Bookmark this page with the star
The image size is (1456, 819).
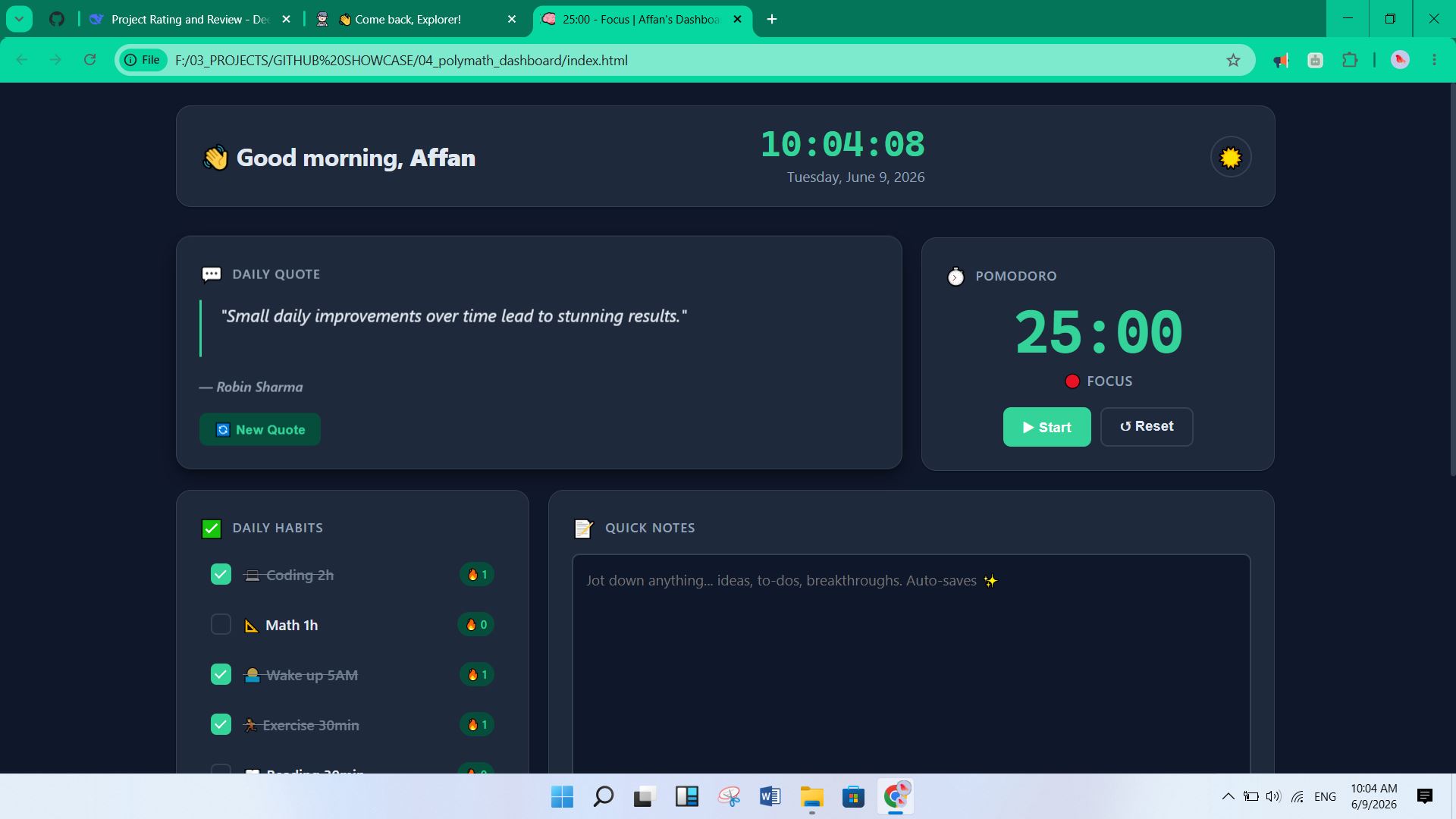tap(1233, 60)
